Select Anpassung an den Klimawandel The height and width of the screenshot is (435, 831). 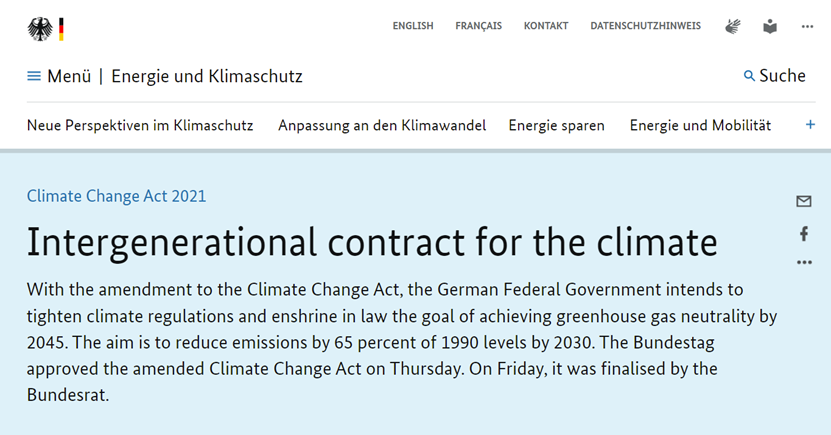(x=382, y=125)
